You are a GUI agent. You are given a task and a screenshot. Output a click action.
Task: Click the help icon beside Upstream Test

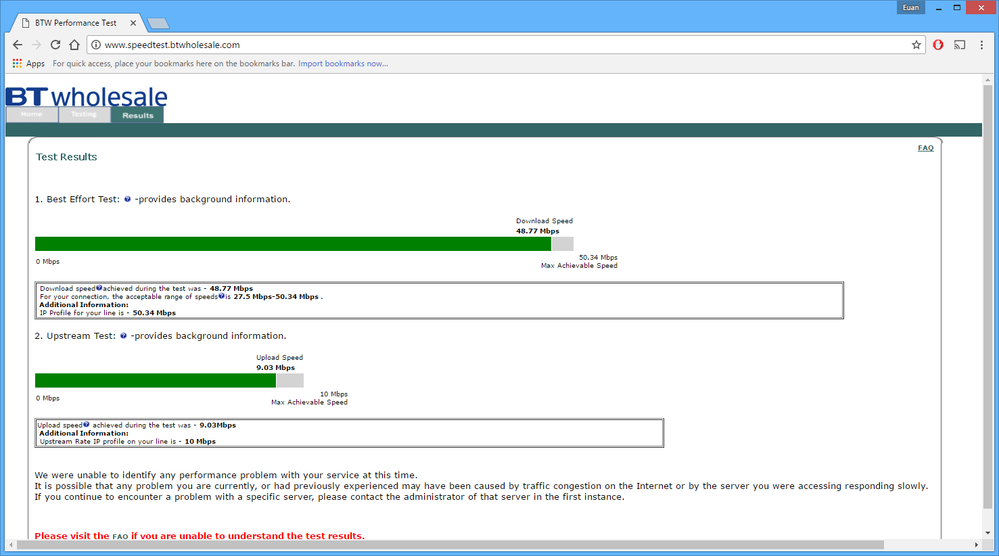(x=124, y=336)
